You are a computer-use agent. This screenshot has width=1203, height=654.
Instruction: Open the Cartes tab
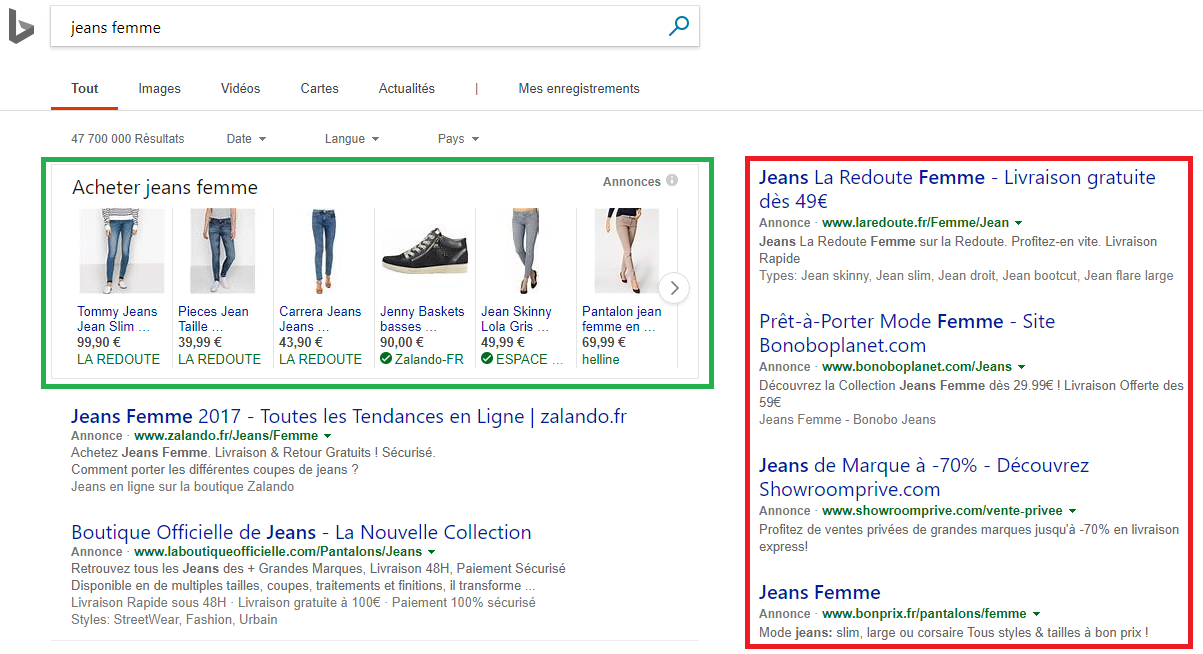(319, 89)
